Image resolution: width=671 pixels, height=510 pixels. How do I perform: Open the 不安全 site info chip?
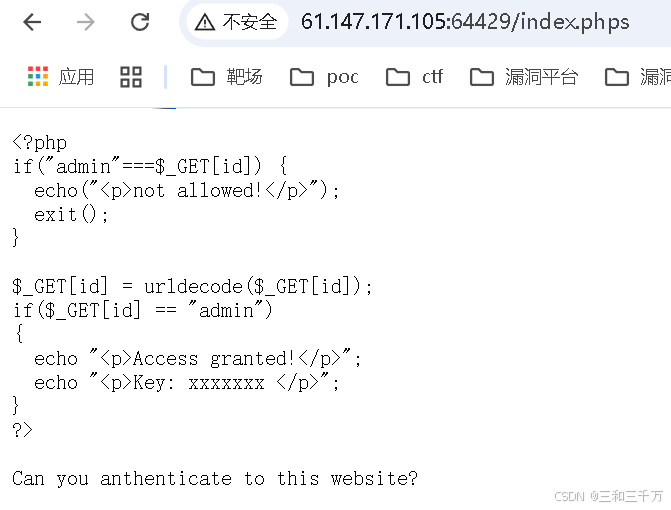click(x=237, y=22)
